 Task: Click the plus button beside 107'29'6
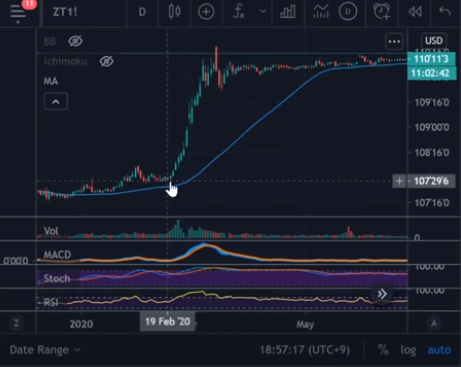(399, 181)
